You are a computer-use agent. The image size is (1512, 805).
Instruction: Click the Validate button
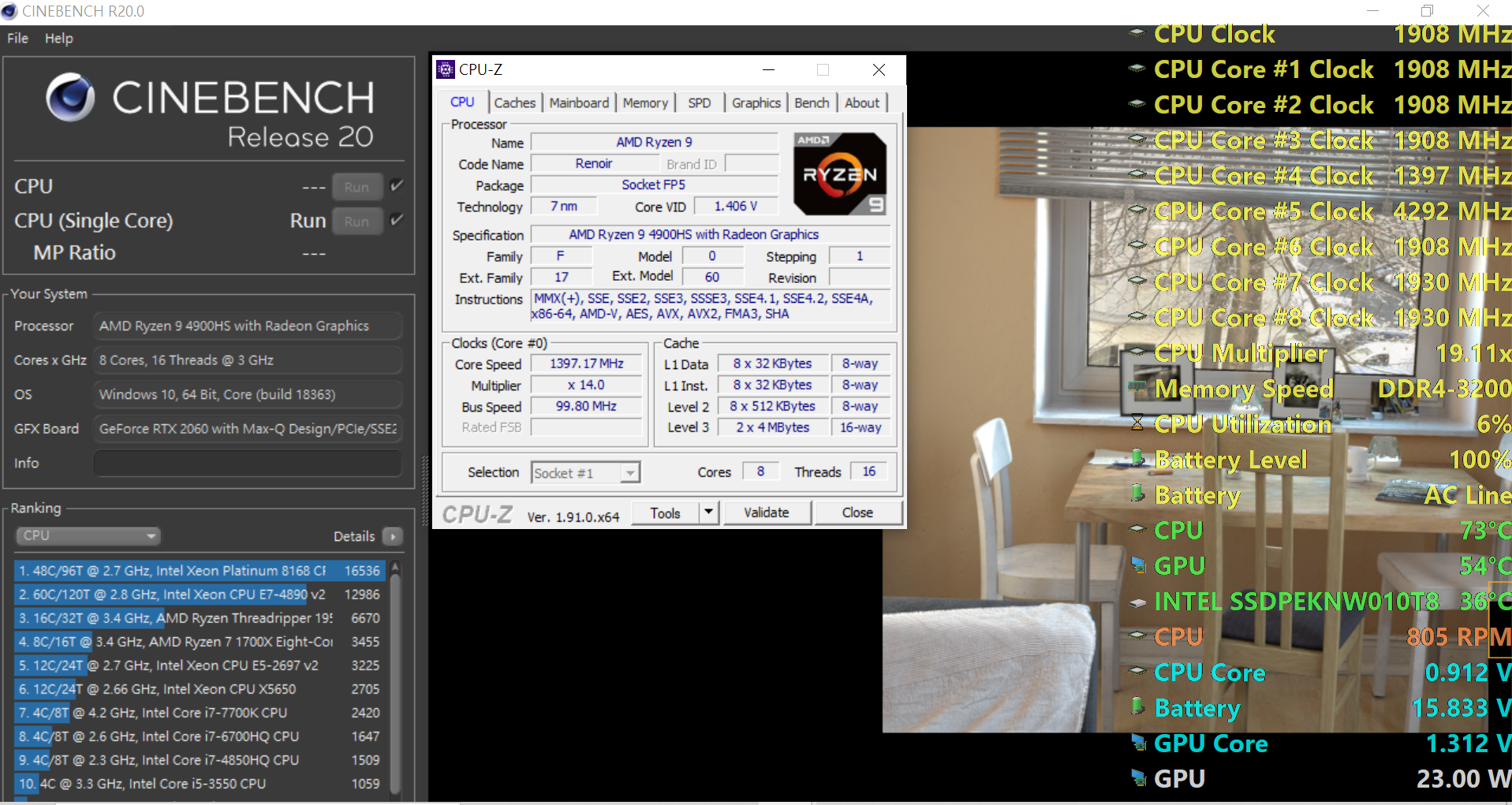pos(766,512)
